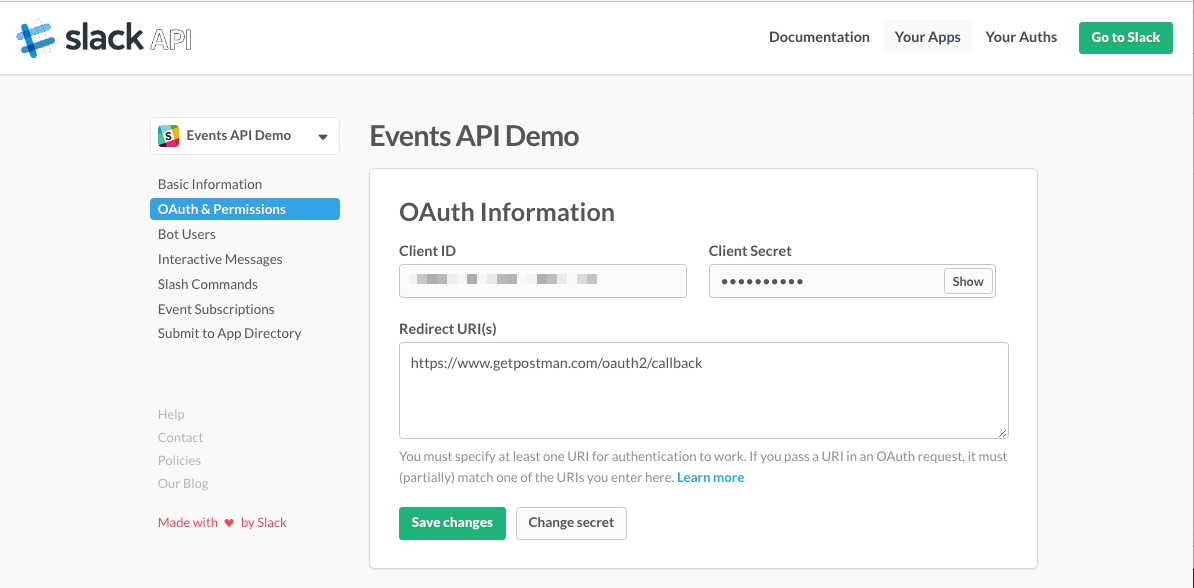
Task: Open Slash Commands settings
Action: click(x=208, y=284)
